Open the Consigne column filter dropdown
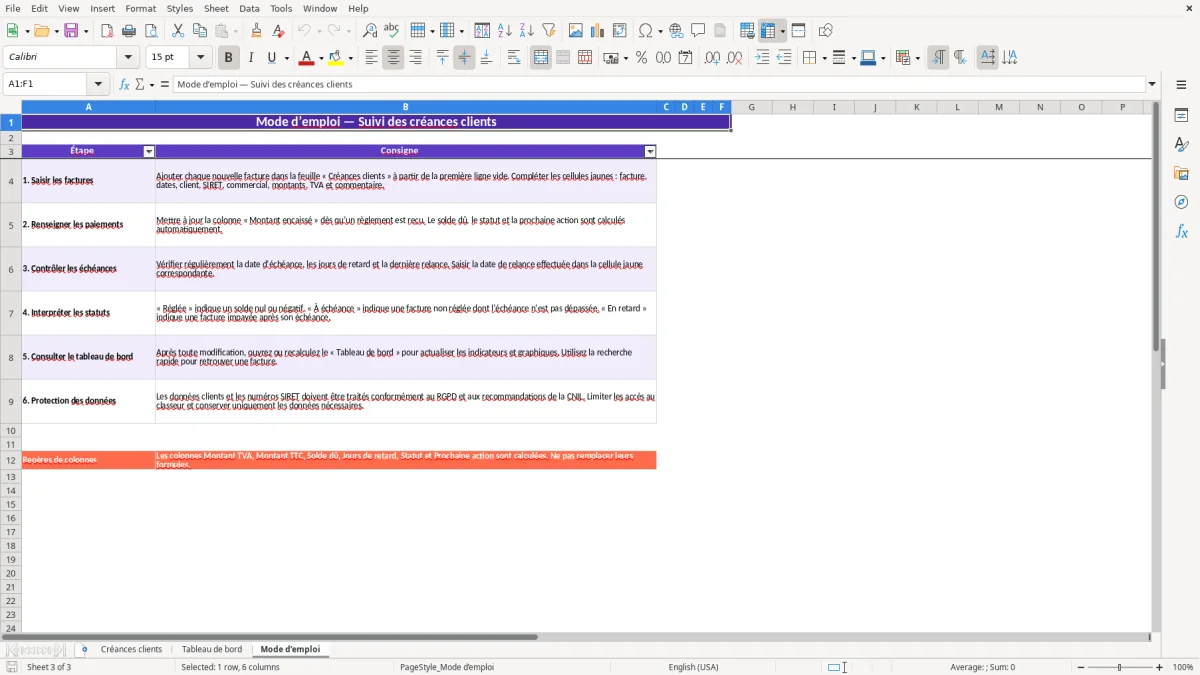 point(650,152)
